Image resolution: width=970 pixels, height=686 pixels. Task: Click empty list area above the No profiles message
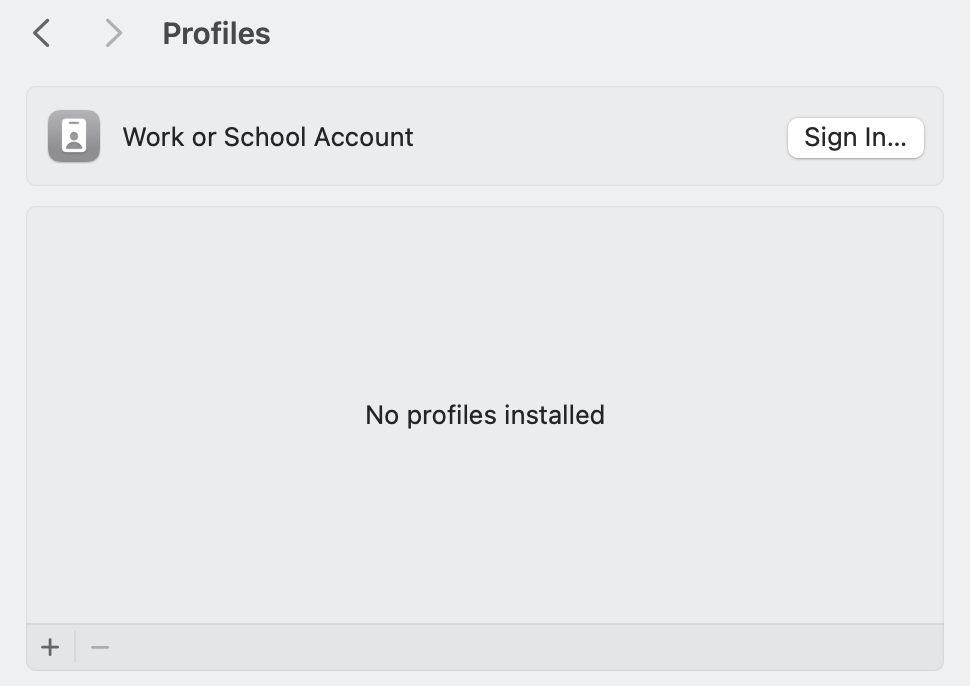pos(485,300)
